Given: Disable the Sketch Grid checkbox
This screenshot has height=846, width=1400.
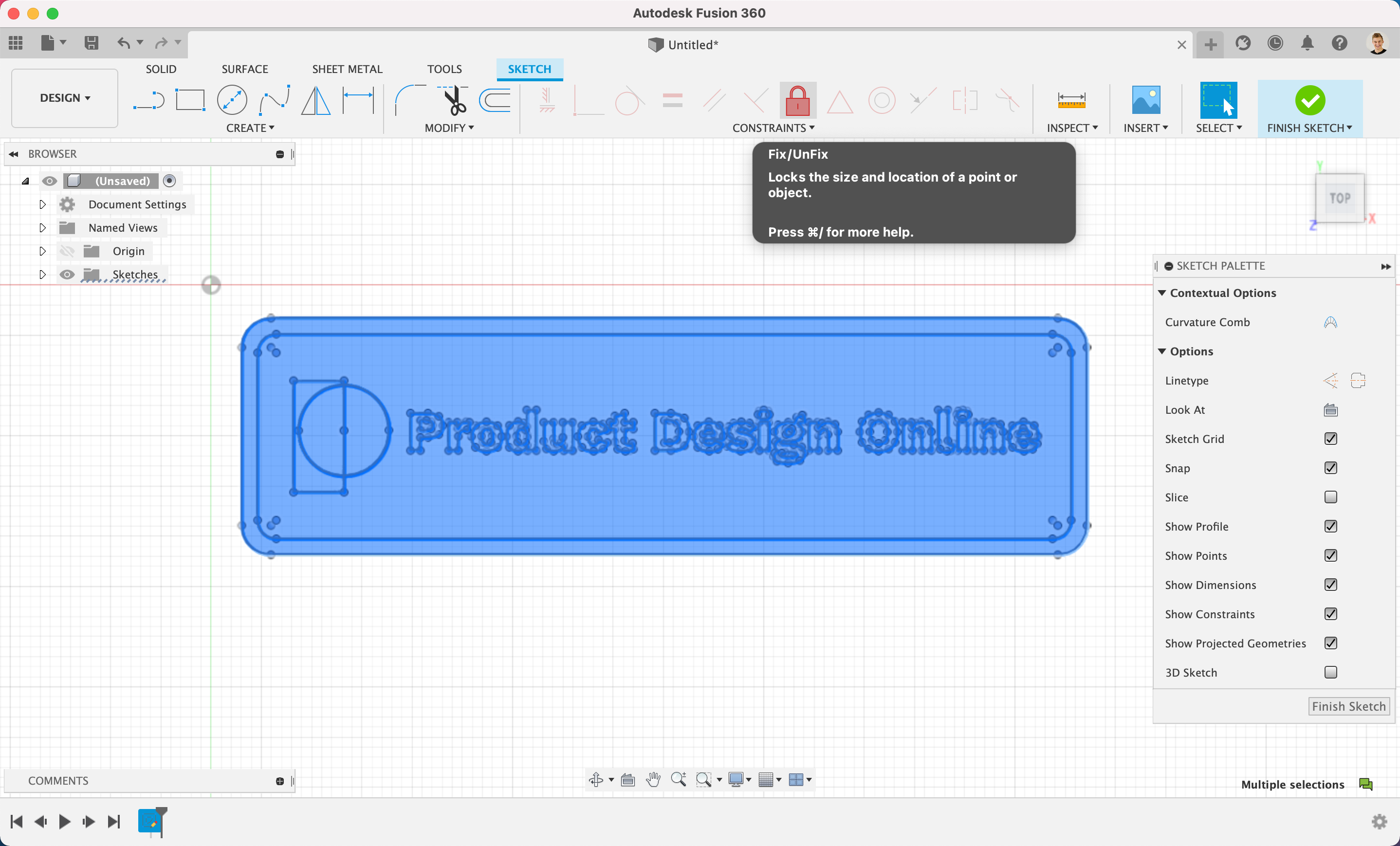Looking at the screenshot, I should pyautogui.click(x=1330, y=439).
